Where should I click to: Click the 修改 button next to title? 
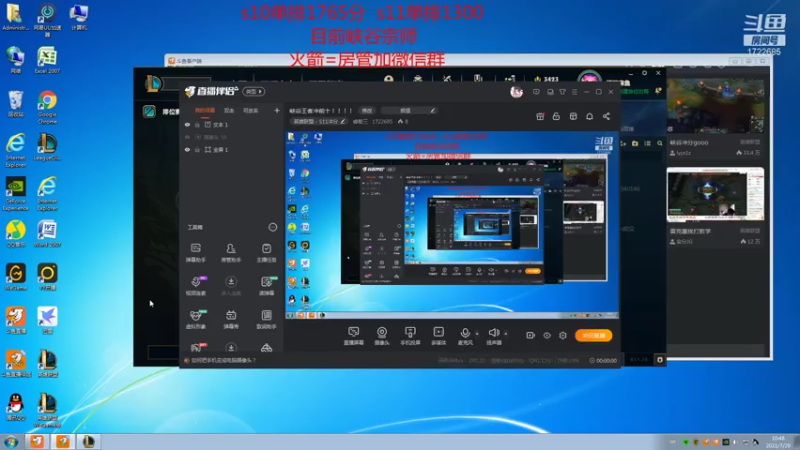pos(367,110)
